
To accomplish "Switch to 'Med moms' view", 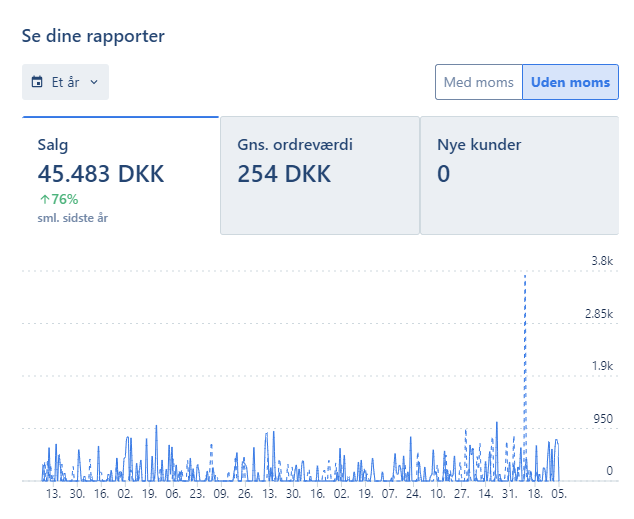I will (478, 82).
